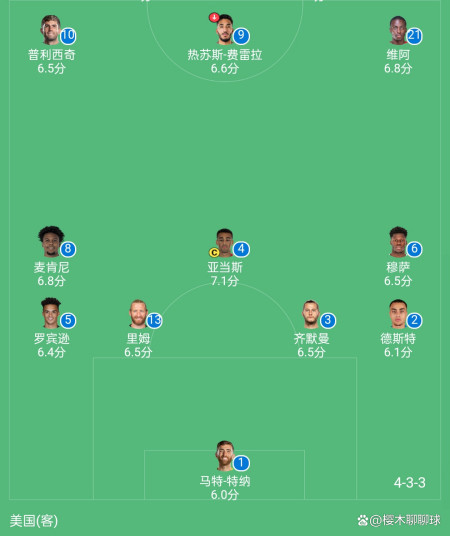Screen dimensions: 450x536
Task: Click the 亚当斯 player name
Action: 225,267
